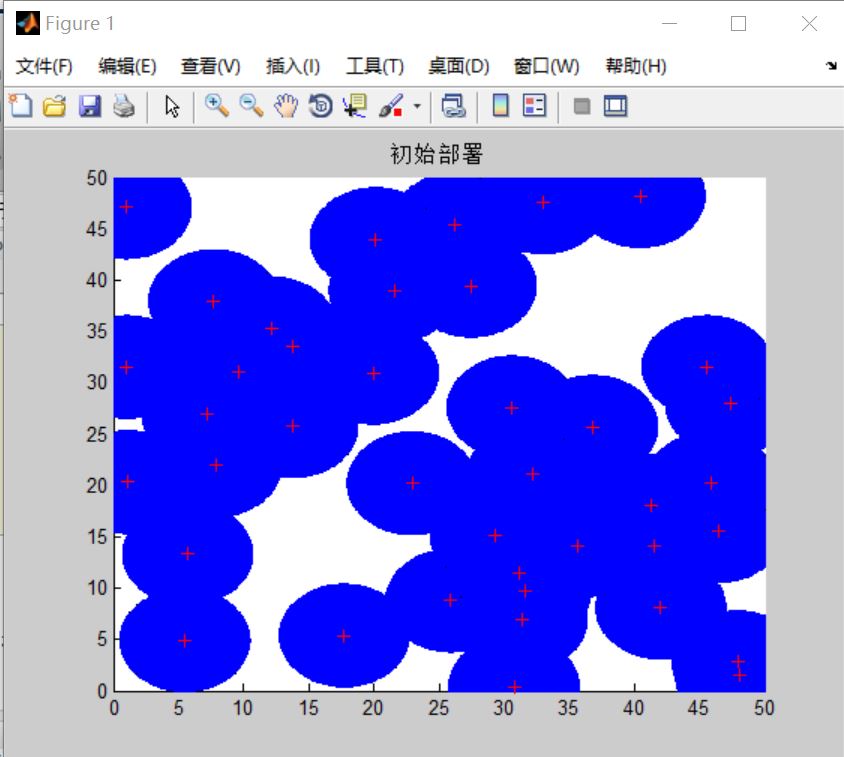Image resolution: width=844 pixels, height=757 pixels.
Task: Open the 编辑(E) menu
Action: (128, 66)
